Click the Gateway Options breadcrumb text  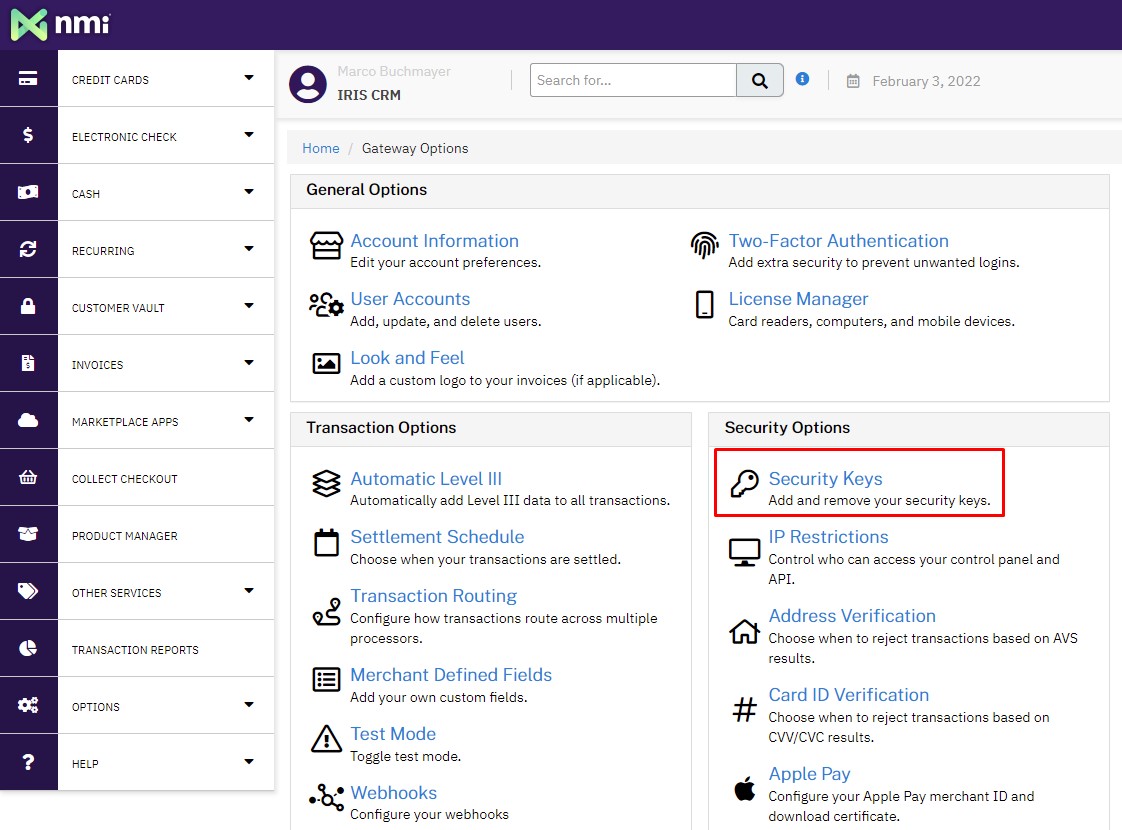point(415,148)
